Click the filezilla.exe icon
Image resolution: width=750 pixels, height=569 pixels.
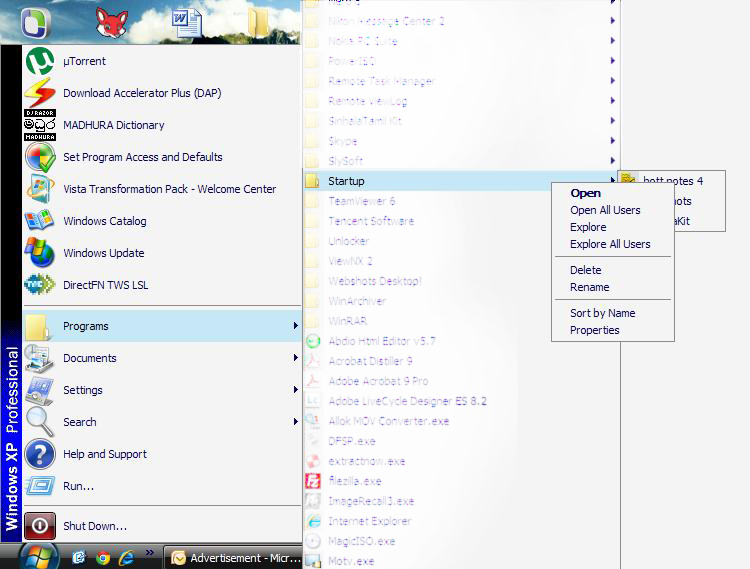(313, 481)
